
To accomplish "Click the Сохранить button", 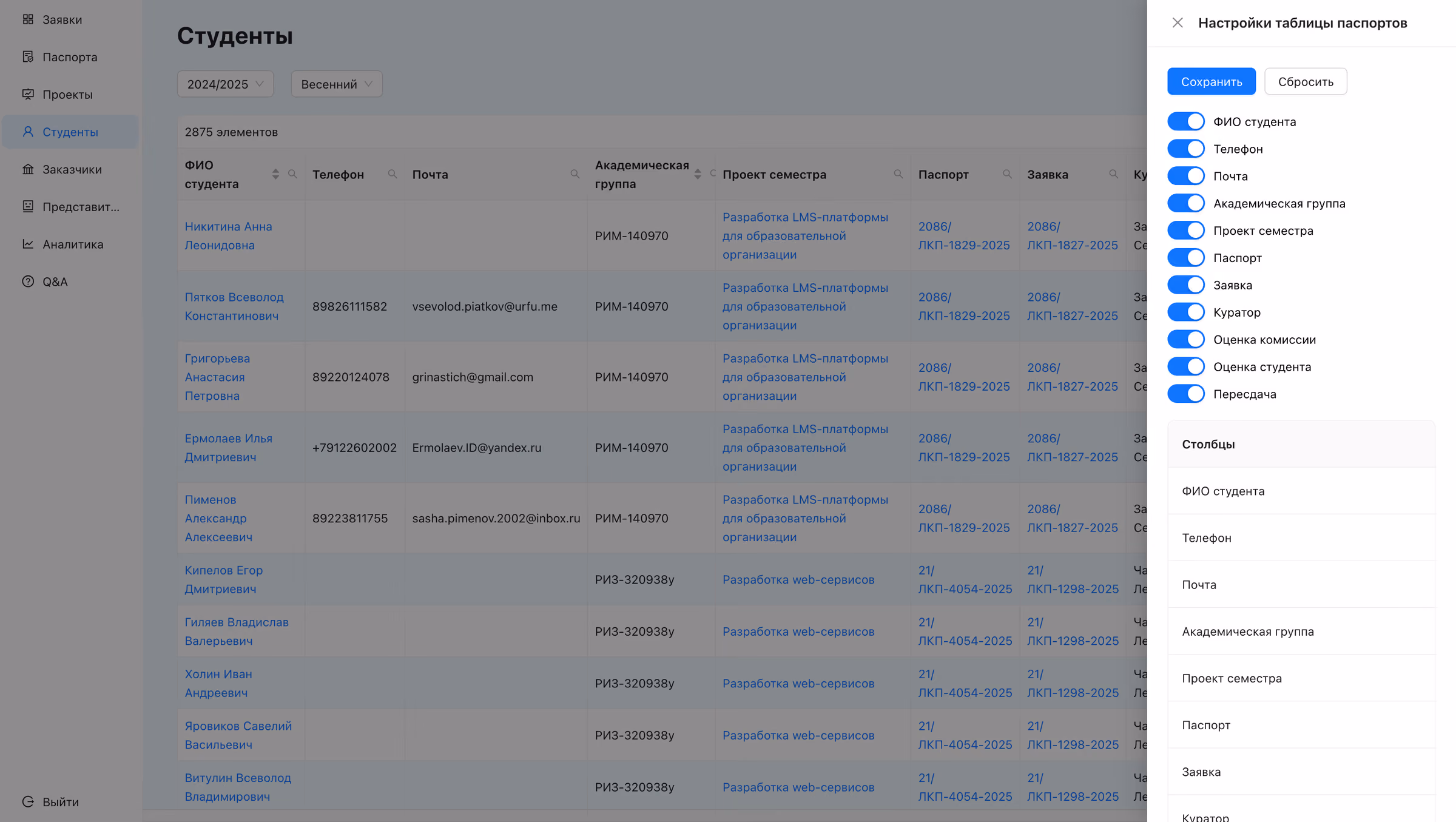I will [x=1212, y=81].
